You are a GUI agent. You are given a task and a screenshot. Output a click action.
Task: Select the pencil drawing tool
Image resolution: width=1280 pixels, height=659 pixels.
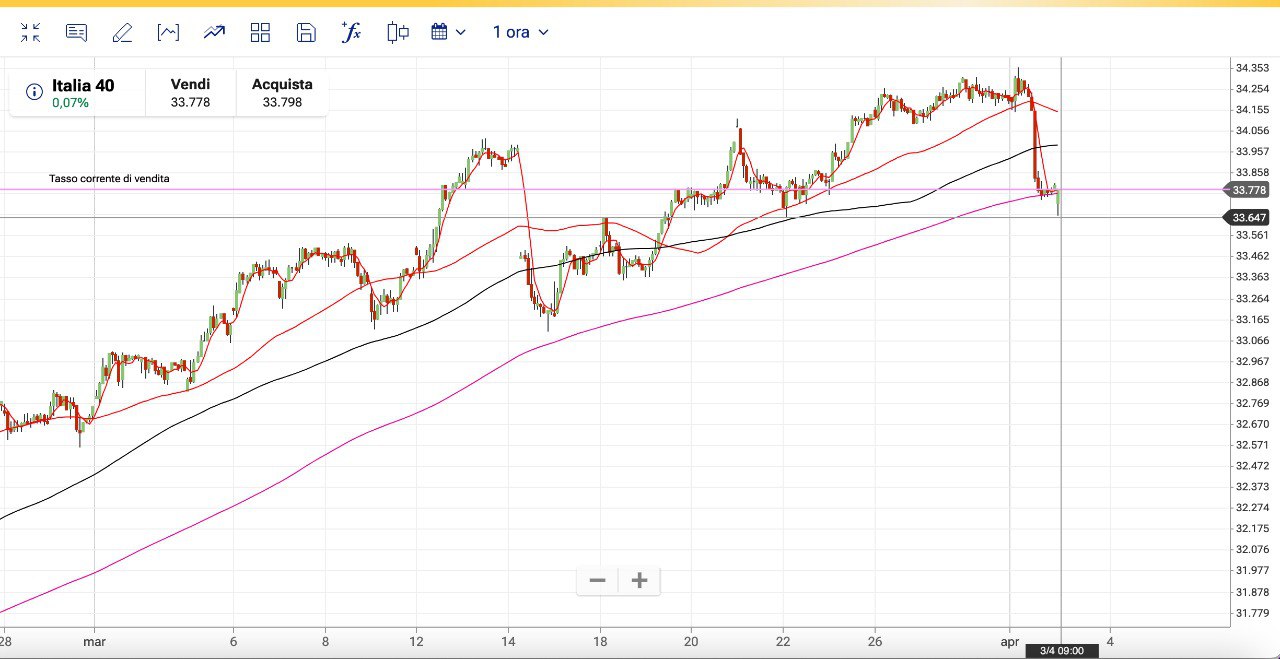(122, 33)
